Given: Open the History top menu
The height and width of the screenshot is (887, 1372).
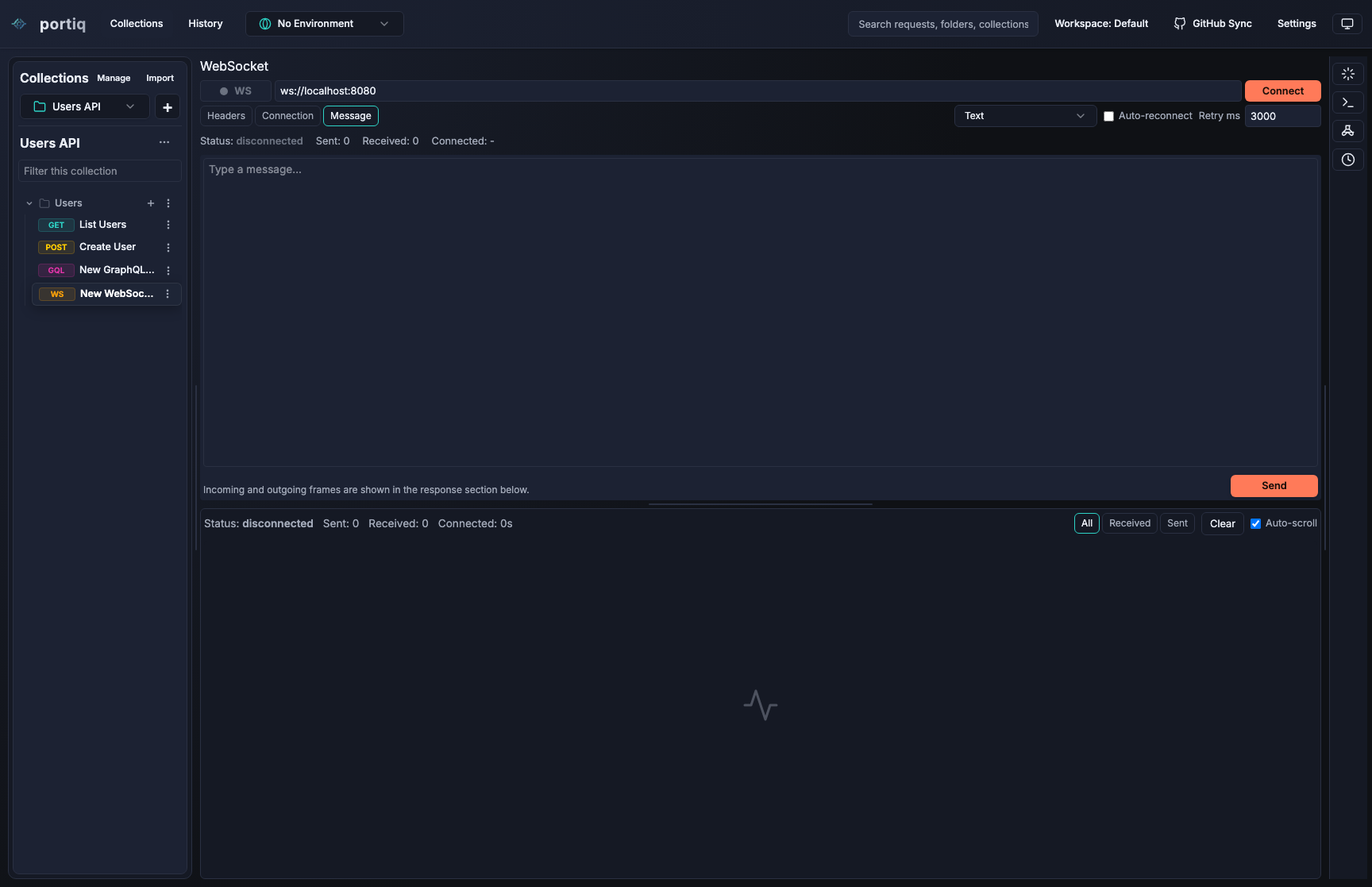Looking at the screenshot, I should 206,24.
